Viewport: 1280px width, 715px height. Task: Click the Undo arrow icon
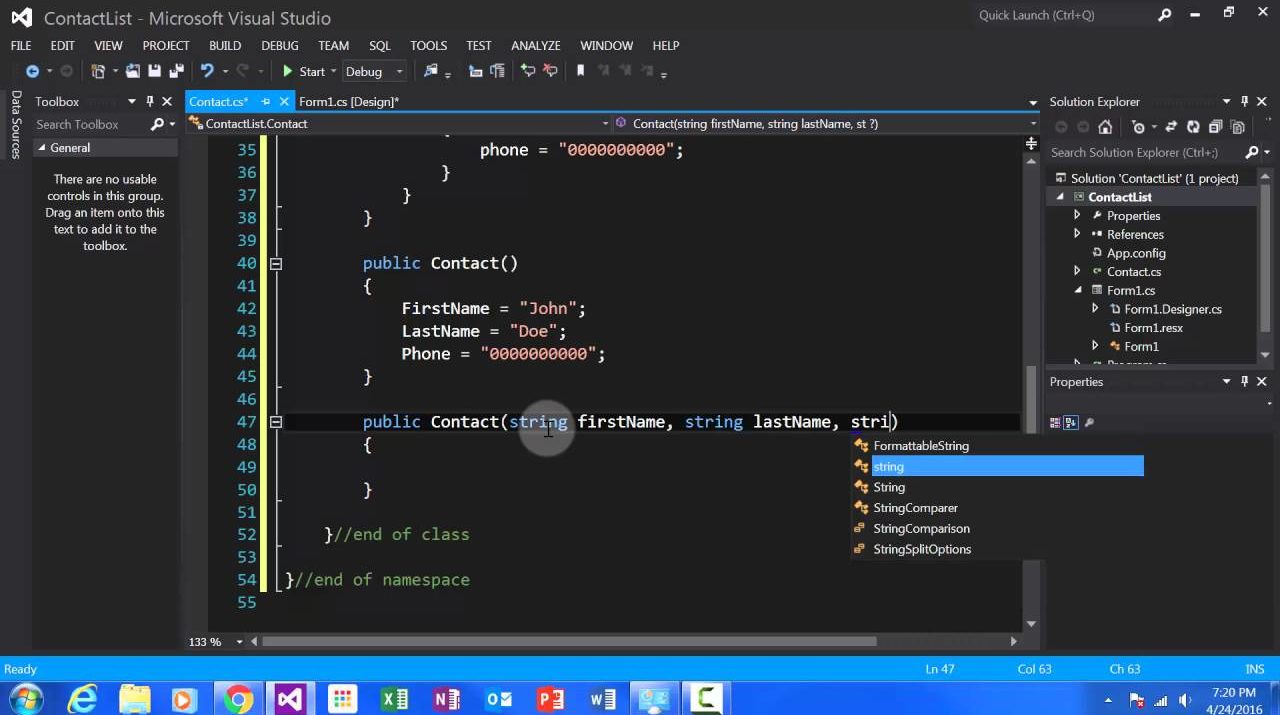206,71
